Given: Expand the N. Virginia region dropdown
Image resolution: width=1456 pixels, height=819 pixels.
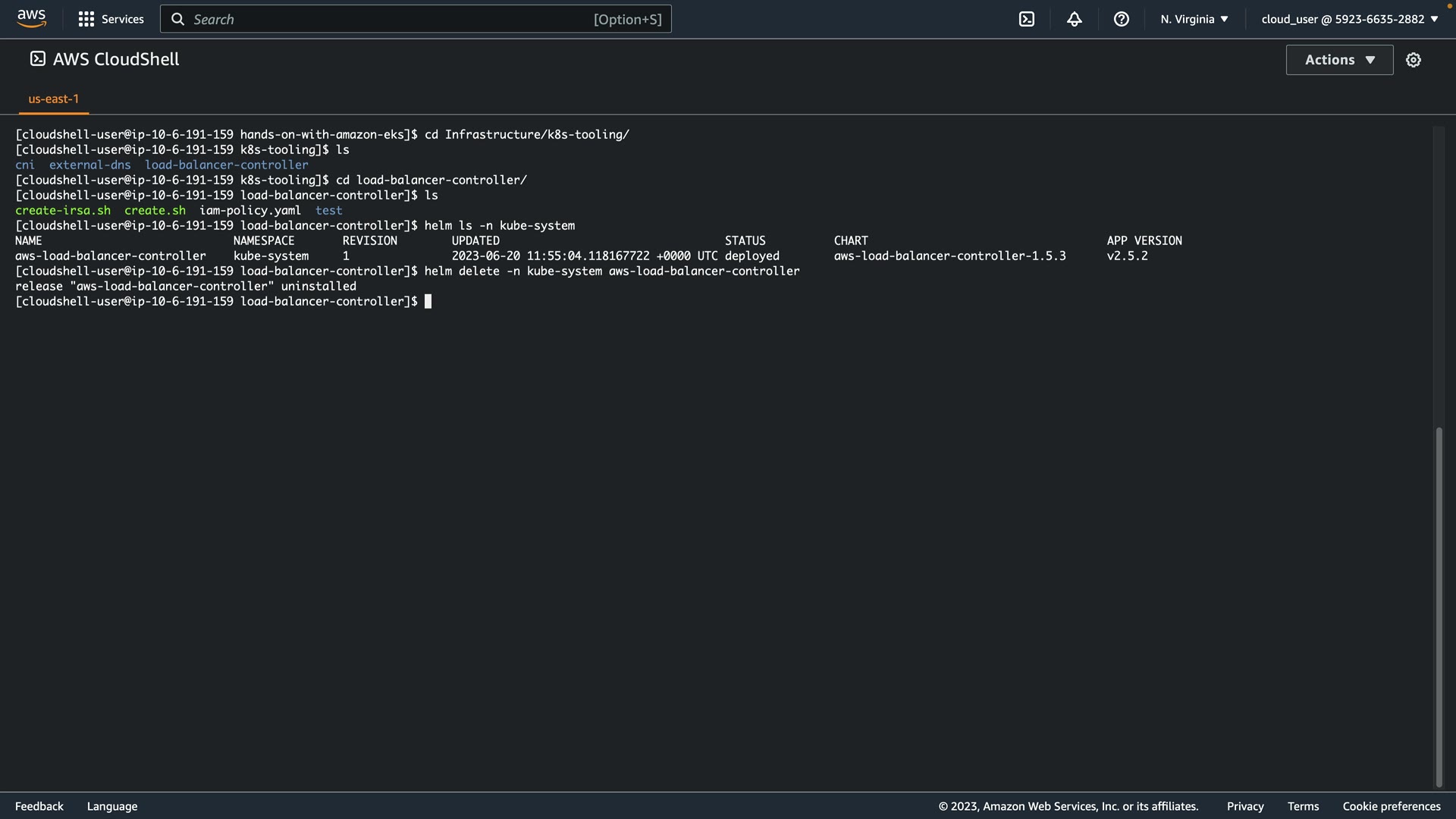Looking at the screenshot, I should pyautogui.click(x=1194, y=19).
